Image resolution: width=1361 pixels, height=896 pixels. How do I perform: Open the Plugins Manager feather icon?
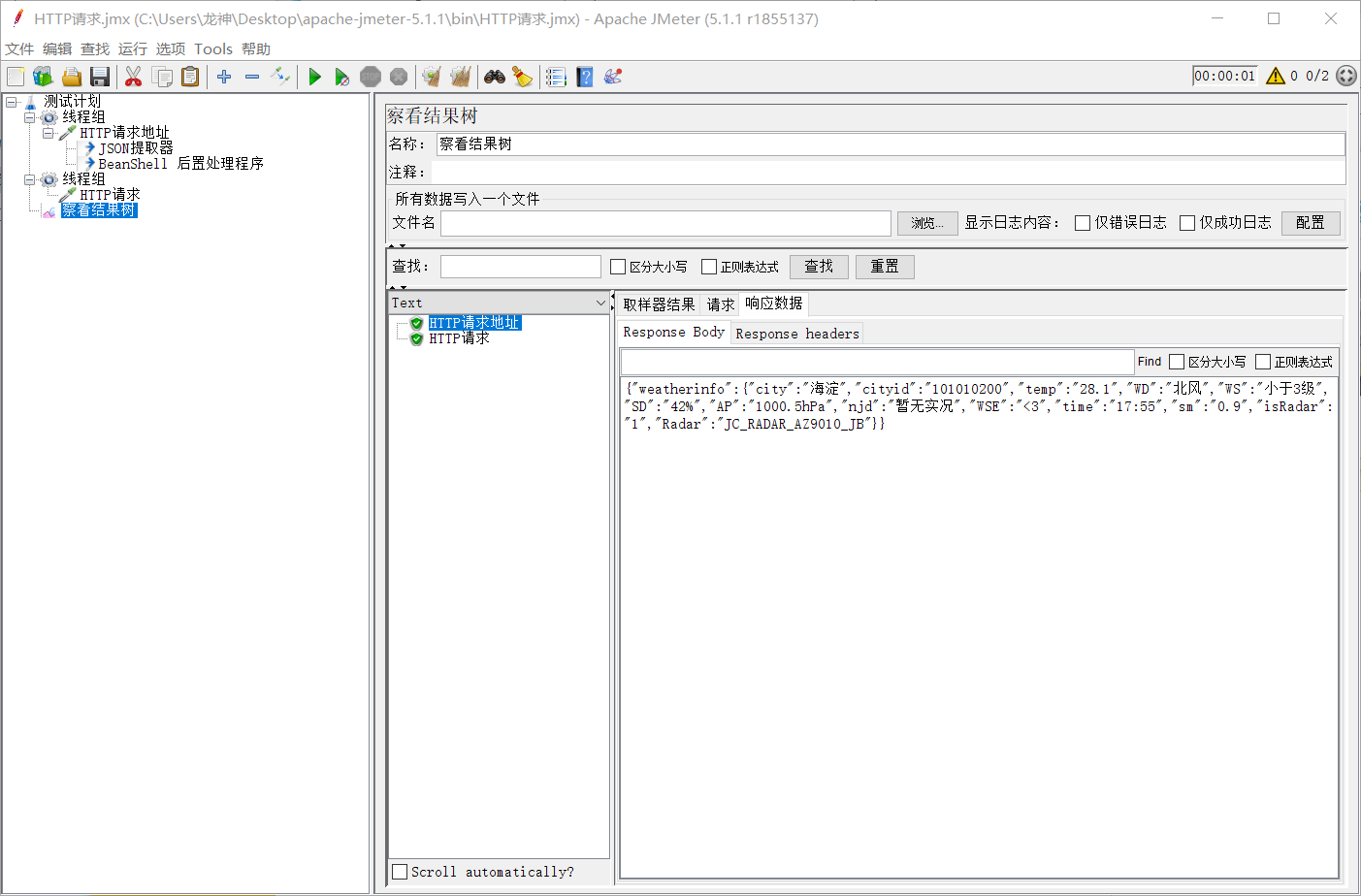coord(612,77)
